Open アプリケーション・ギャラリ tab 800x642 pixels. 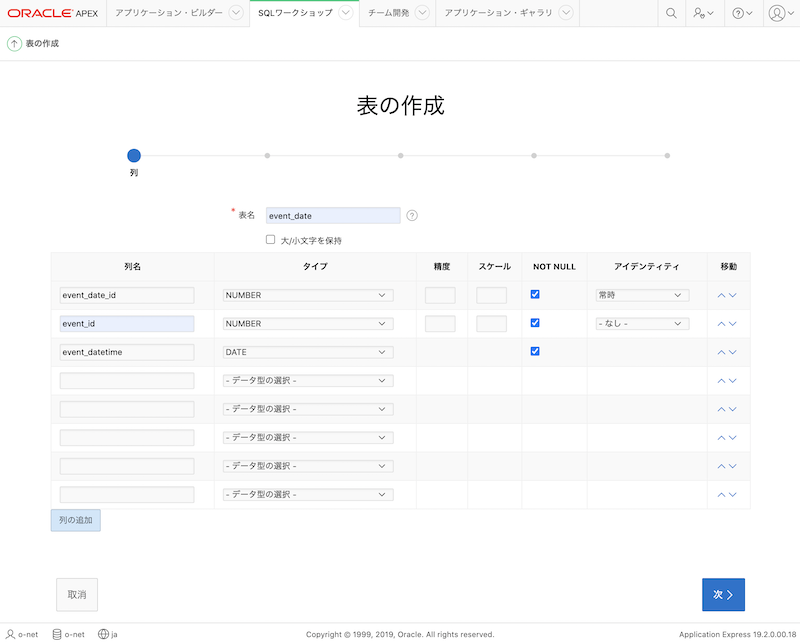coord(498,13)
